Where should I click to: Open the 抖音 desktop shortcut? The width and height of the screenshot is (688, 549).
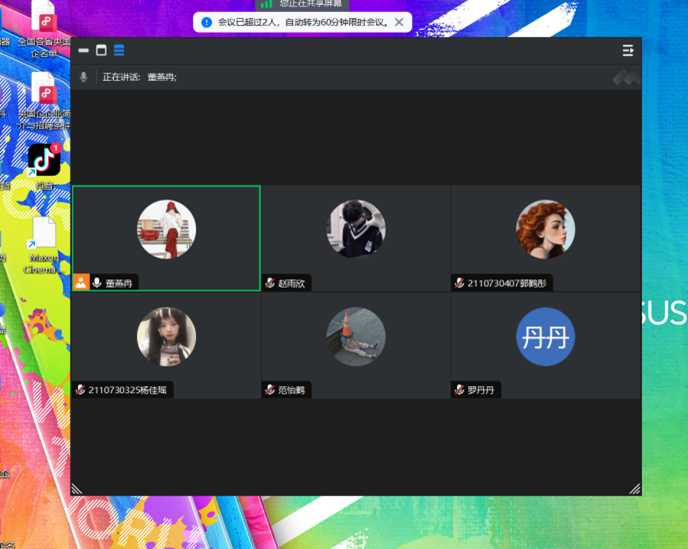44,167
